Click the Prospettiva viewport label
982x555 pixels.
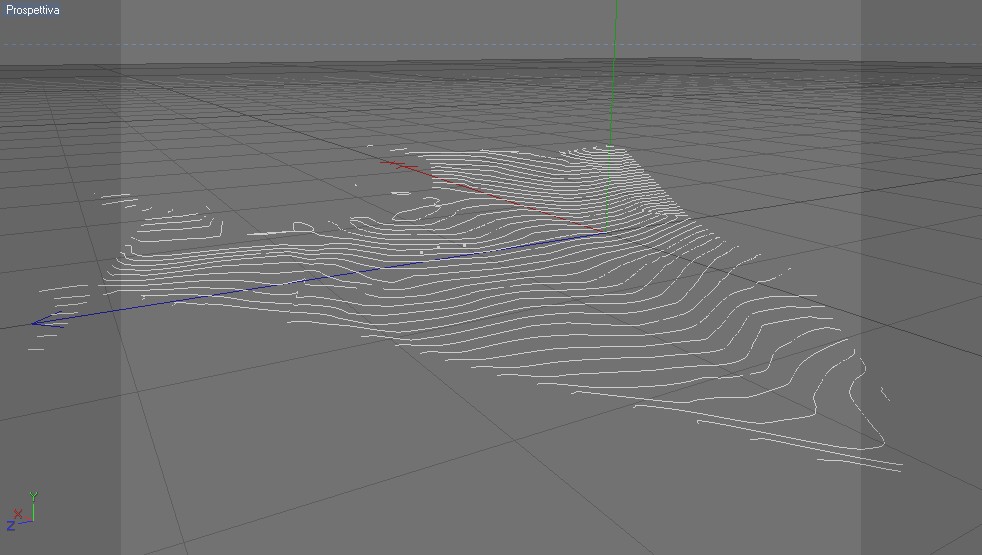point(33,10)
